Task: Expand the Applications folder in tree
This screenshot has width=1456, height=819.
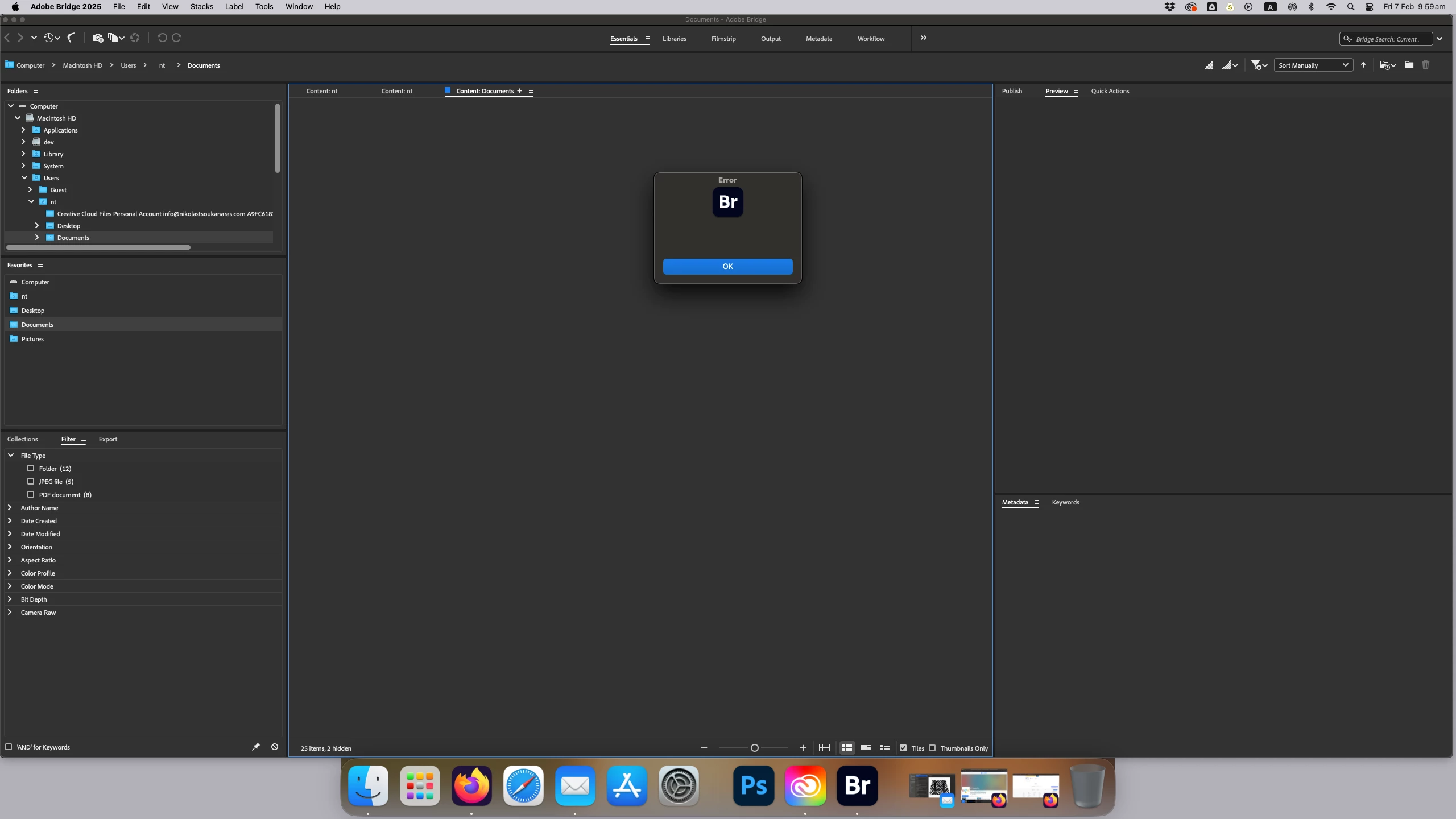Action: [23, 130]
